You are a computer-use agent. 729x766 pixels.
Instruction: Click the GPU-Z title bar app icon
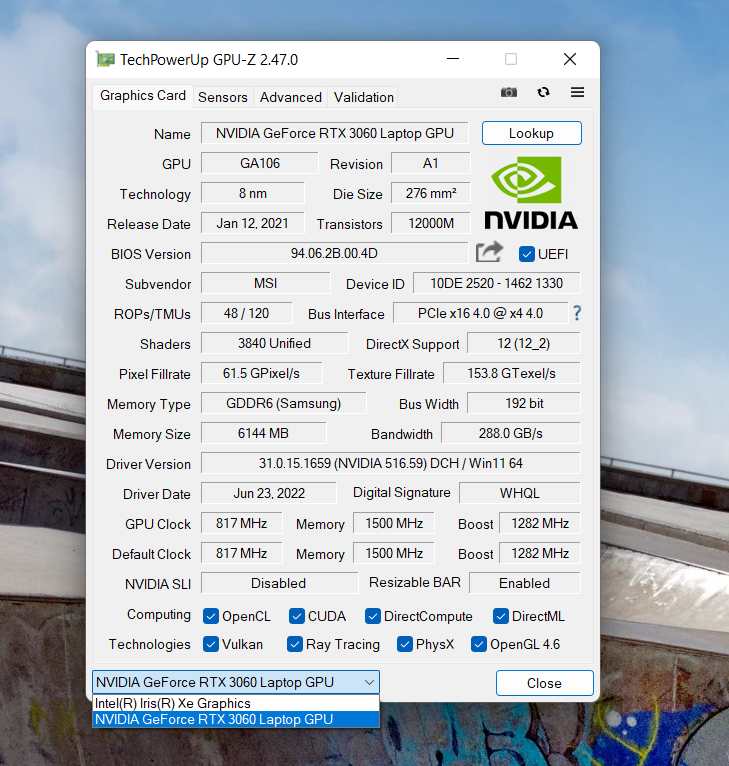point(105,60)
